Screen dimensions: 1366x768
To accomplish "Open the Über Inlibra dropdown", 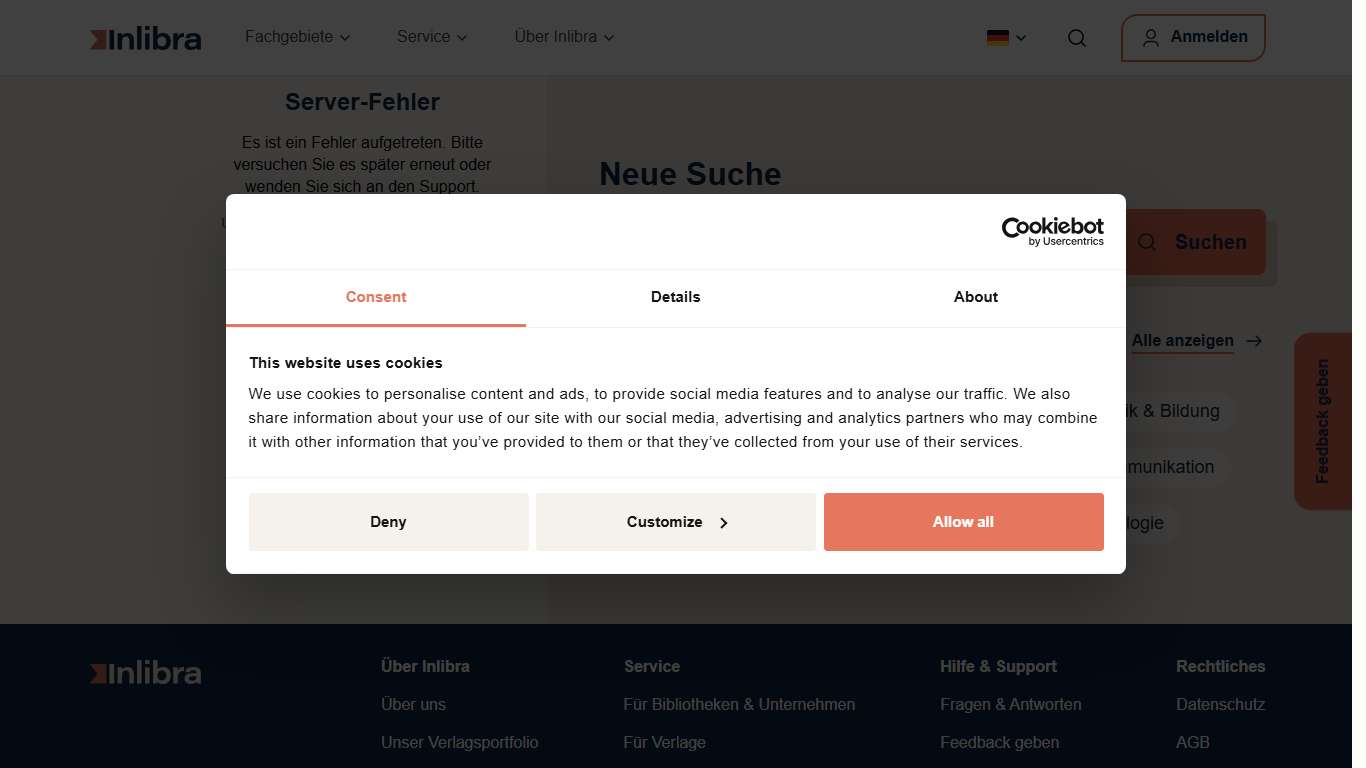I will [564, 37].
